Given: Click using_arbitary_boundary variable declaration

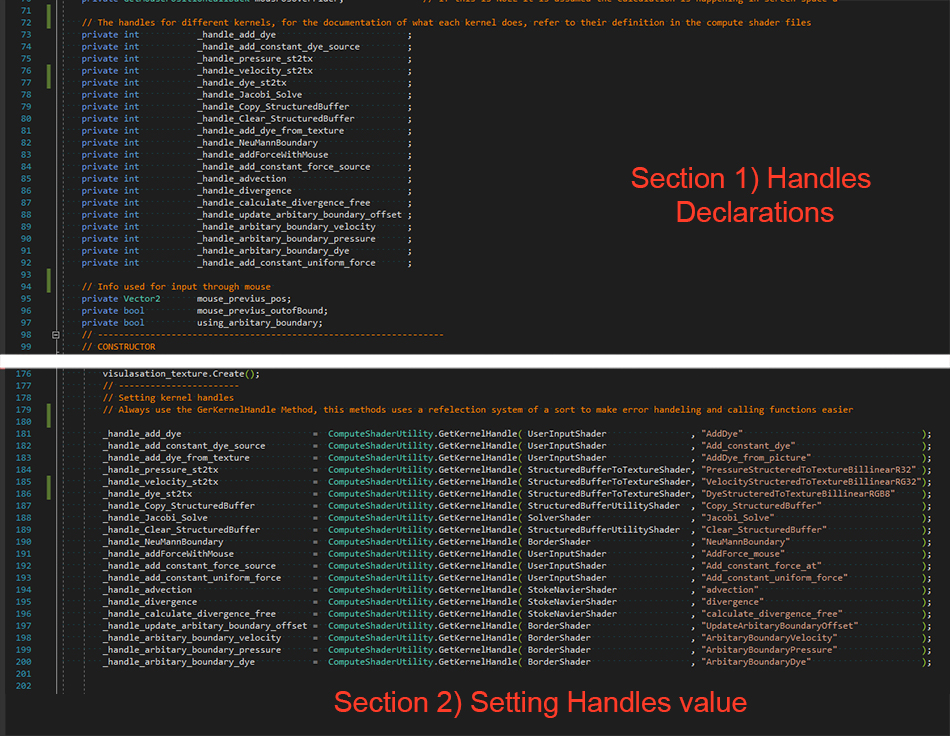Looking at the screenshot, I should pos(259,323).
